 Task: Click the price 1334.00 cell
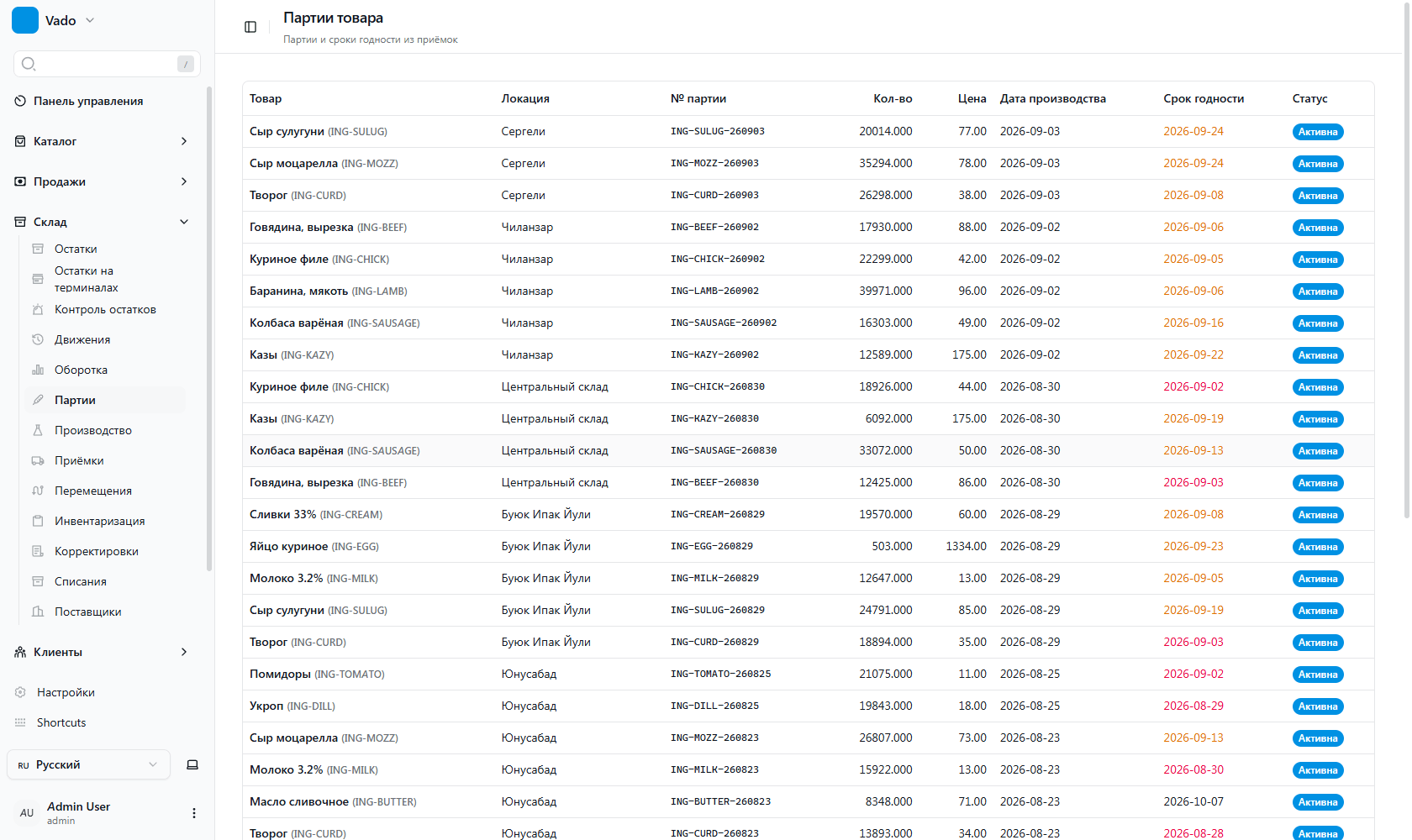pyautogui.click(x=966, y=546)
